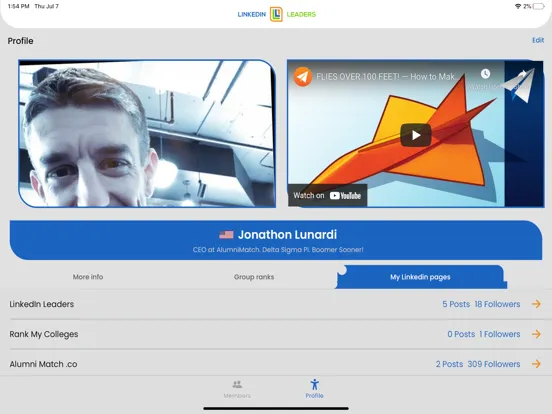The image size is (552, 414).
Task: Click the video channel paper-plane avatar
Action: click(x=303, y=76)
